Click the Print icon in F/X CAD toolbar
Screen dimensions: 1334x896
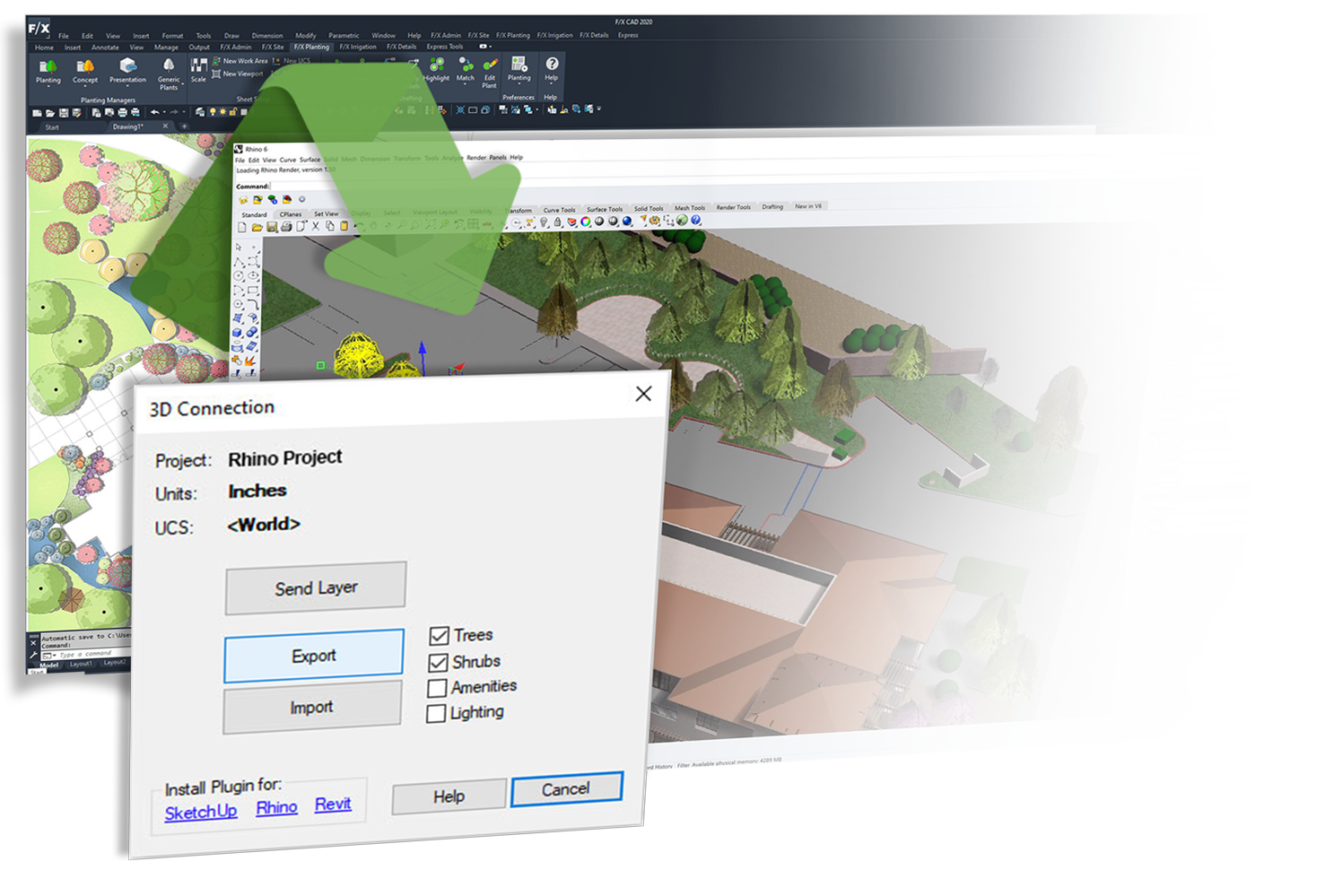tap(123, 112)
